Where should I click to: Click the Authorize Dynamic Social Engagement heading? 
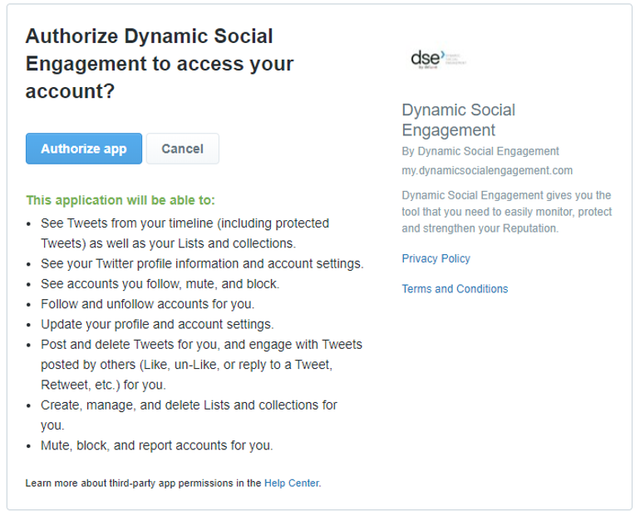click(160, 63)
